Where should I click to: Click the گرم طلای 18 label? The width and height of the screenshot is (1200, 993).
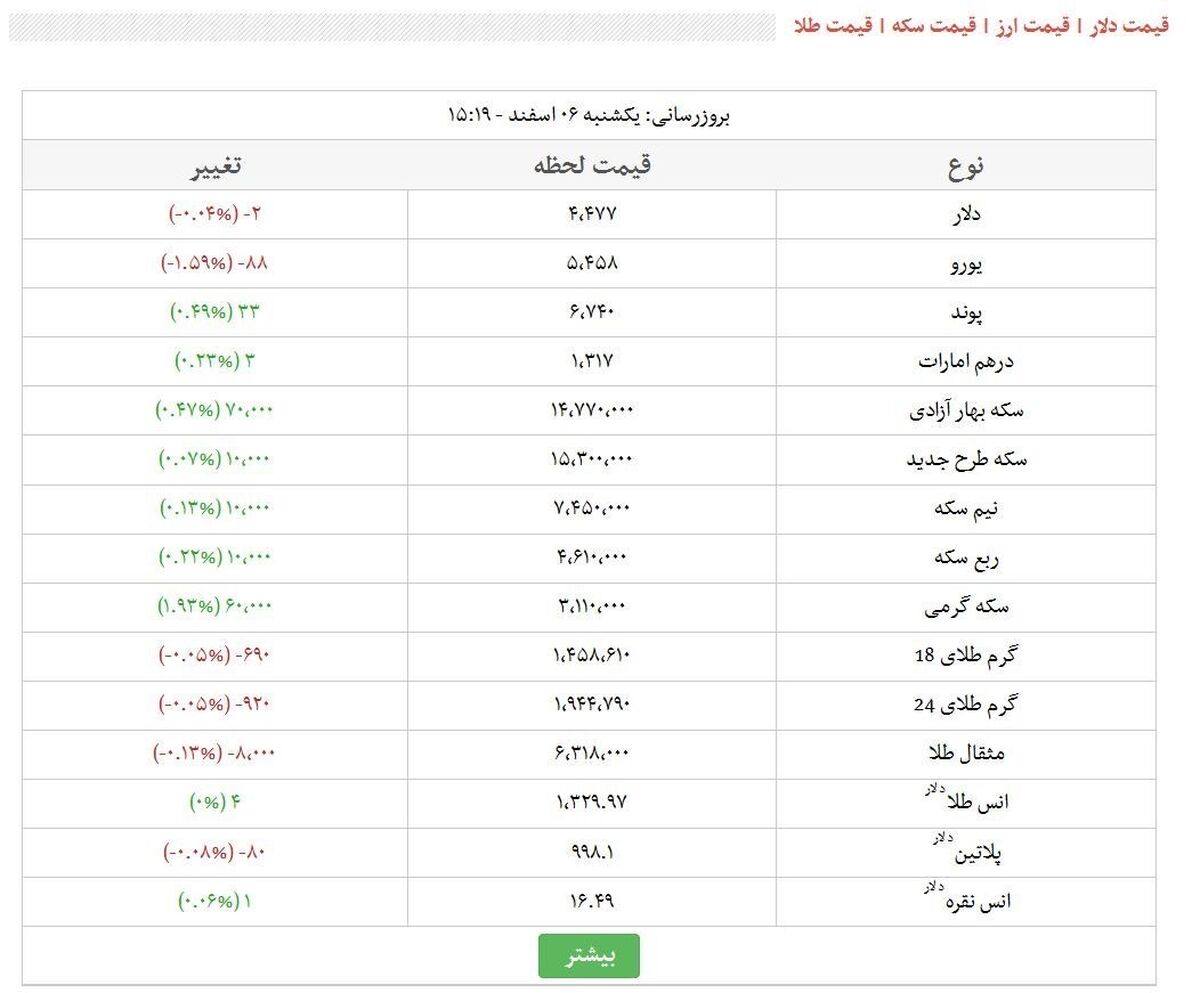(966, 656)
